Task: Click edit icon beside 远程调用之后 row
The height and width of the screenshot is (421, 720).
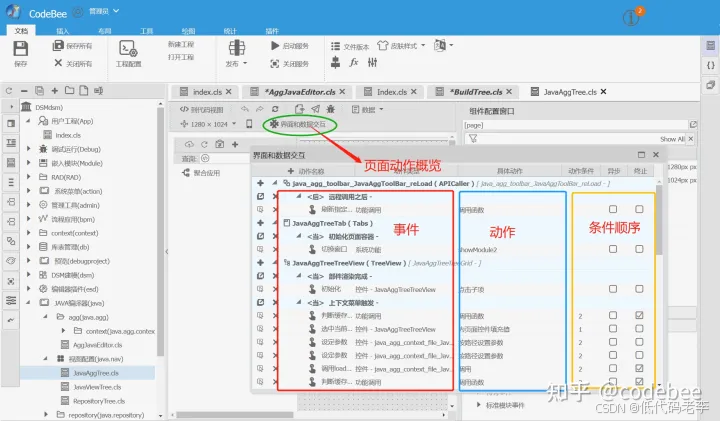Action: pyautogui.click(x=260, y=196)
